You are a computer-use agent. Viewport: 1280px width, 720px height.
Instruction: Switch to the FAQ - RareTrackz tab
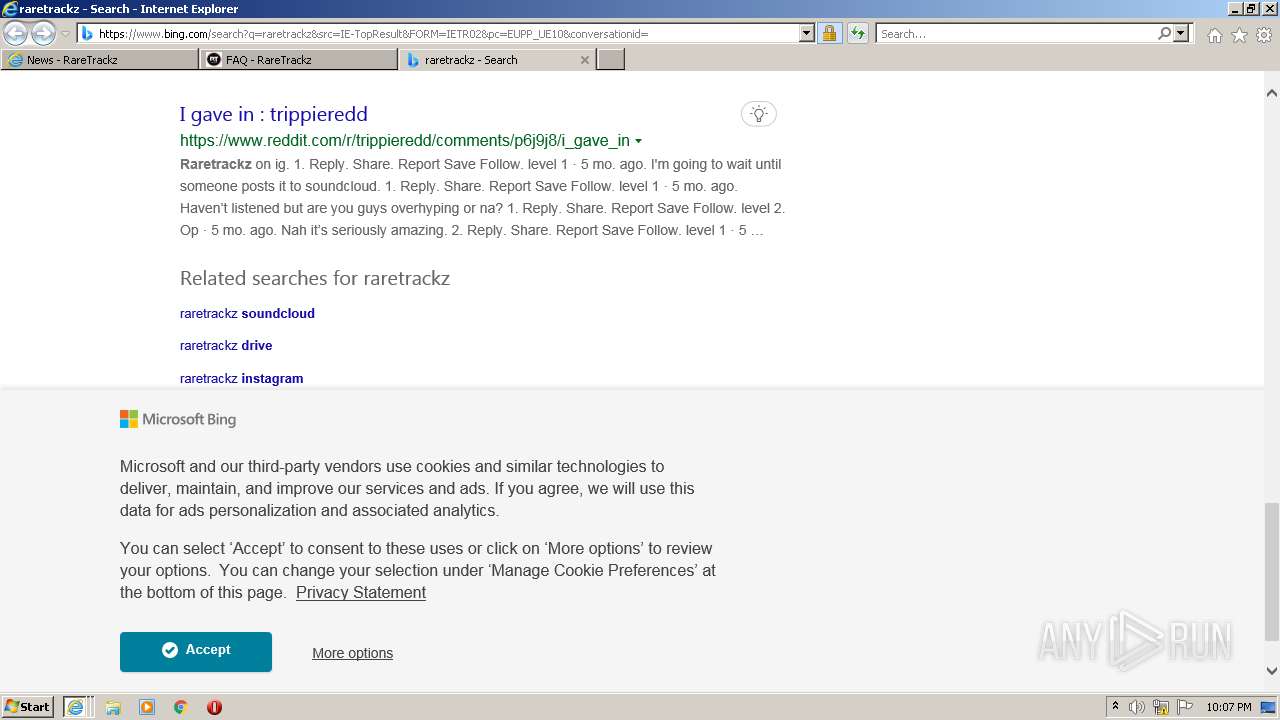tap(299, 60)
